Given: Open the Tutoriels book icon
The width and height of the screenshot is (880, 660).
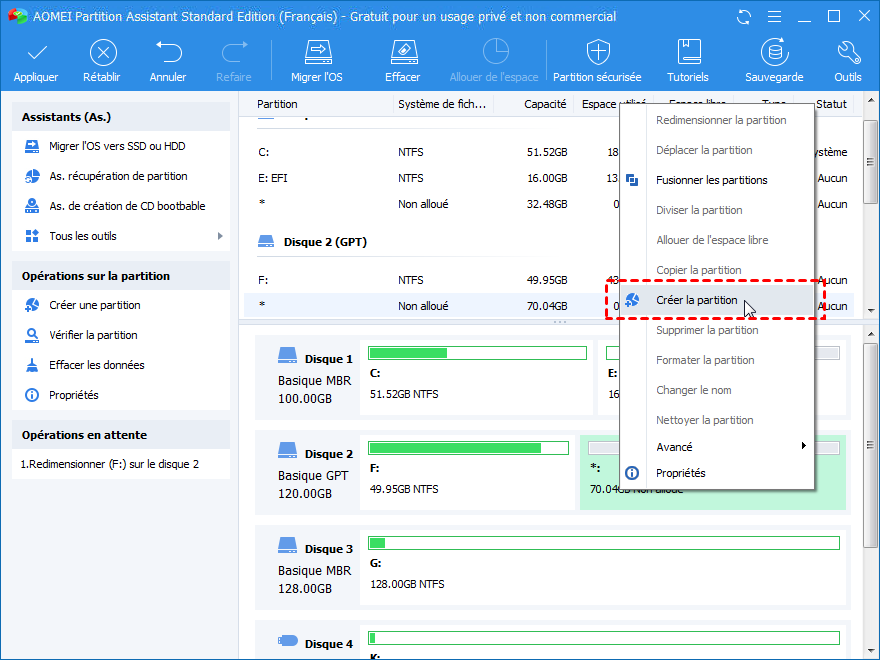Looking at the screenshot, I should 689,52.
